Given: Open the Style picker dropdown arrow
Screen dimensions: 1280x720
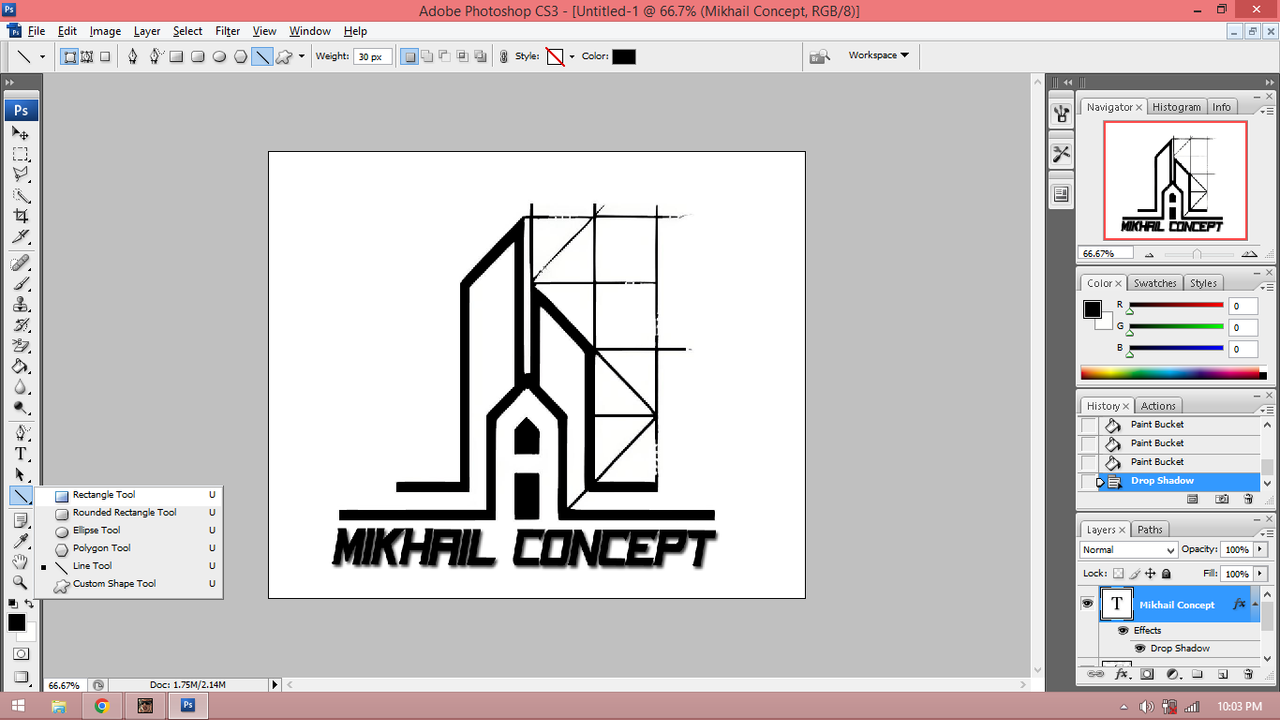Looking at the screenshot, I should point(572,57).
